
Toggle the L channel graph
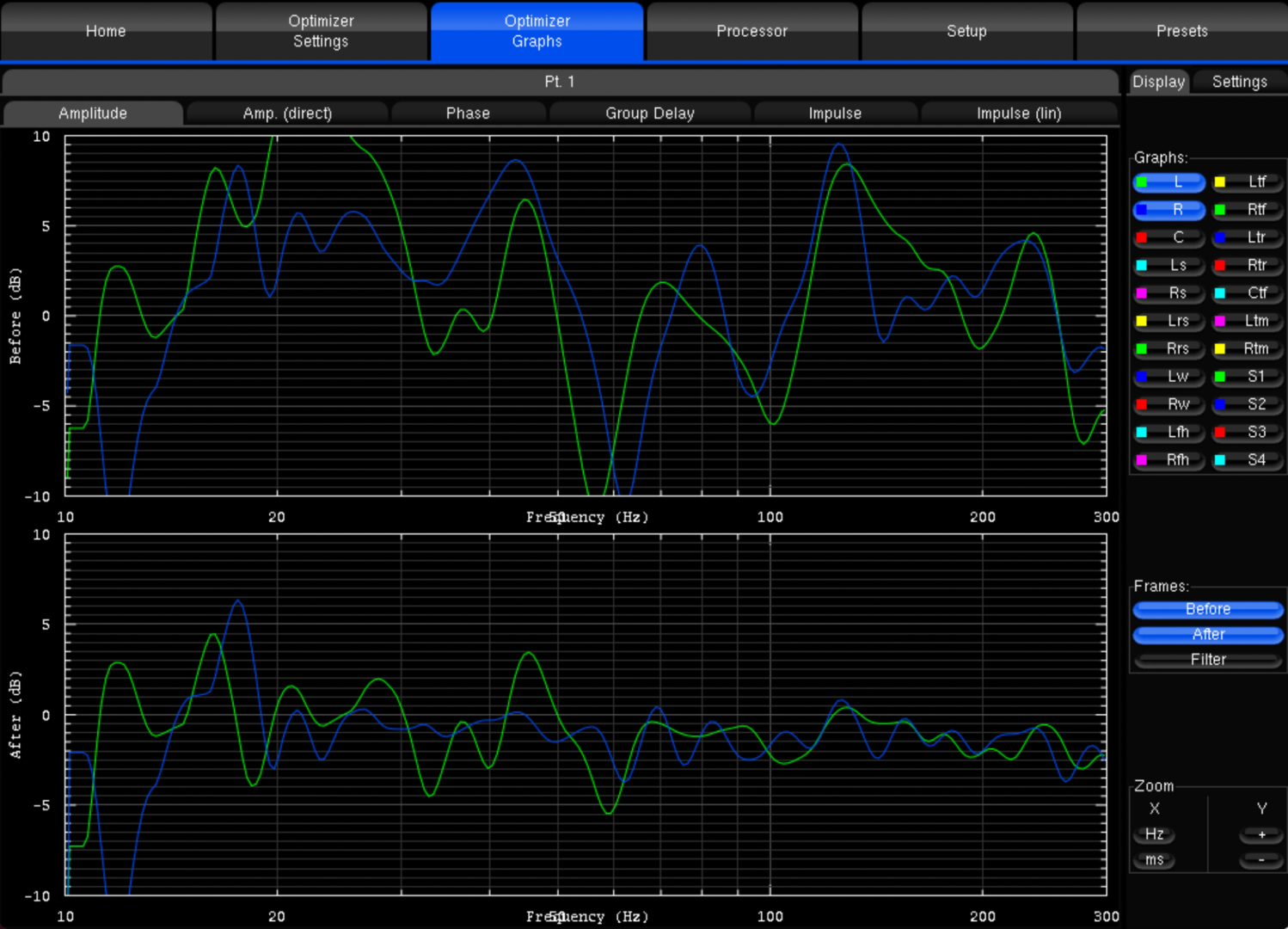pyautogui.click(x=1168, y=182)
